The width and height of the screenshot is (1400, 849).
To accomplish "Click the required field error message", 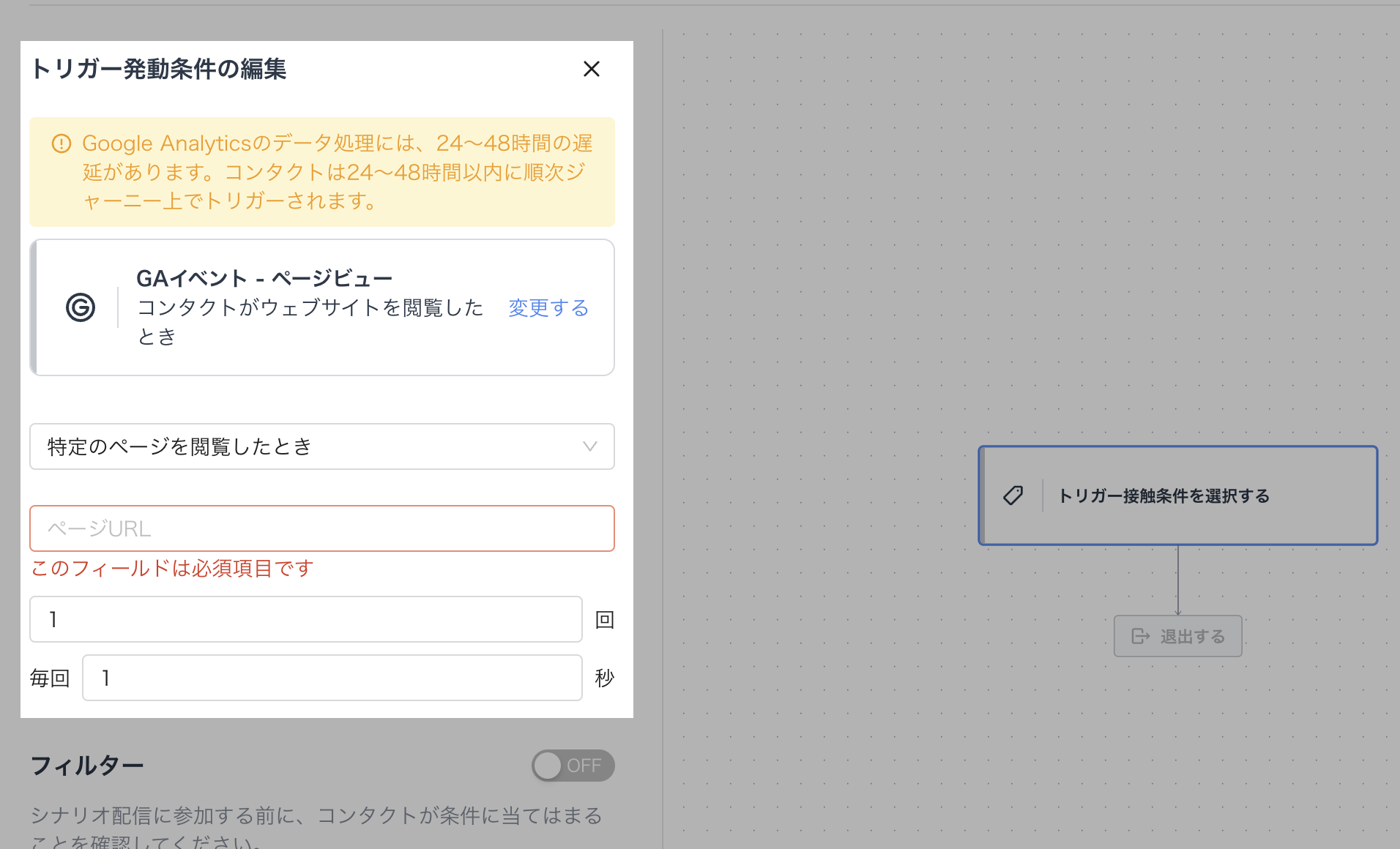I will click(x=172, y=568).
